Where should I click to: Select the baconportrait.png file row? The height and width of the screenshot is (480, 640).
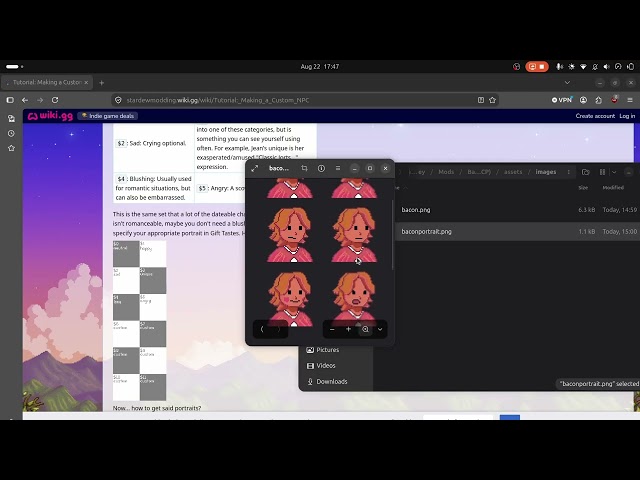coord(517,231)
